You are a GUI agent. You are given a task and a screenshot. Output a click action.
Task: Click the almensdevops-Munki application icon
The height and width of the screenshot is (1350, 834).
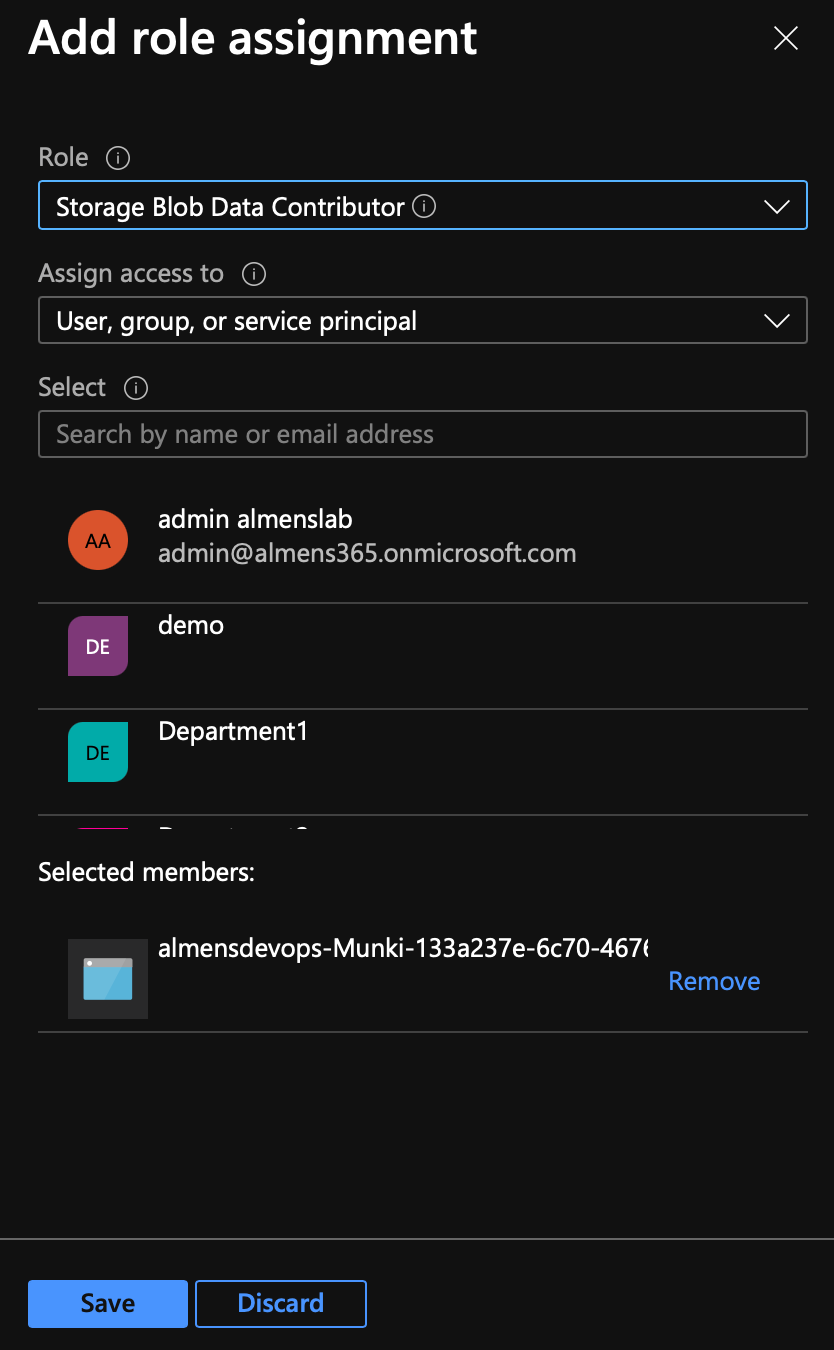[x=108, y=979]
